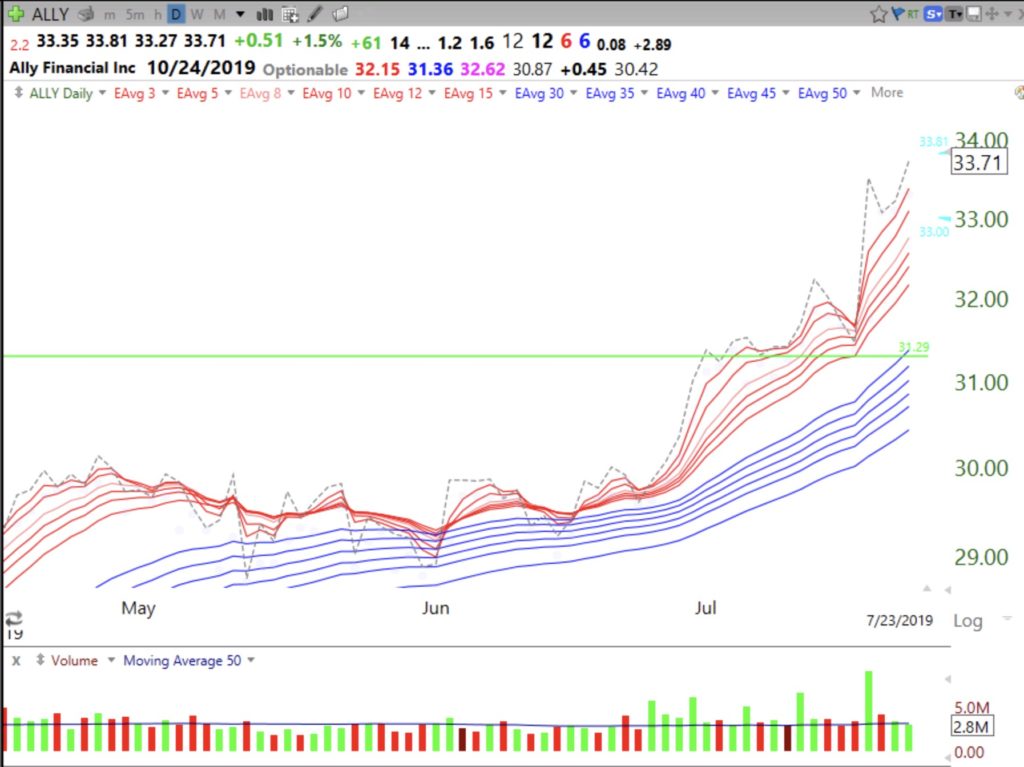Open the T dropdown button
Viewport: 1024px width, 767px height.
[955, 13]
